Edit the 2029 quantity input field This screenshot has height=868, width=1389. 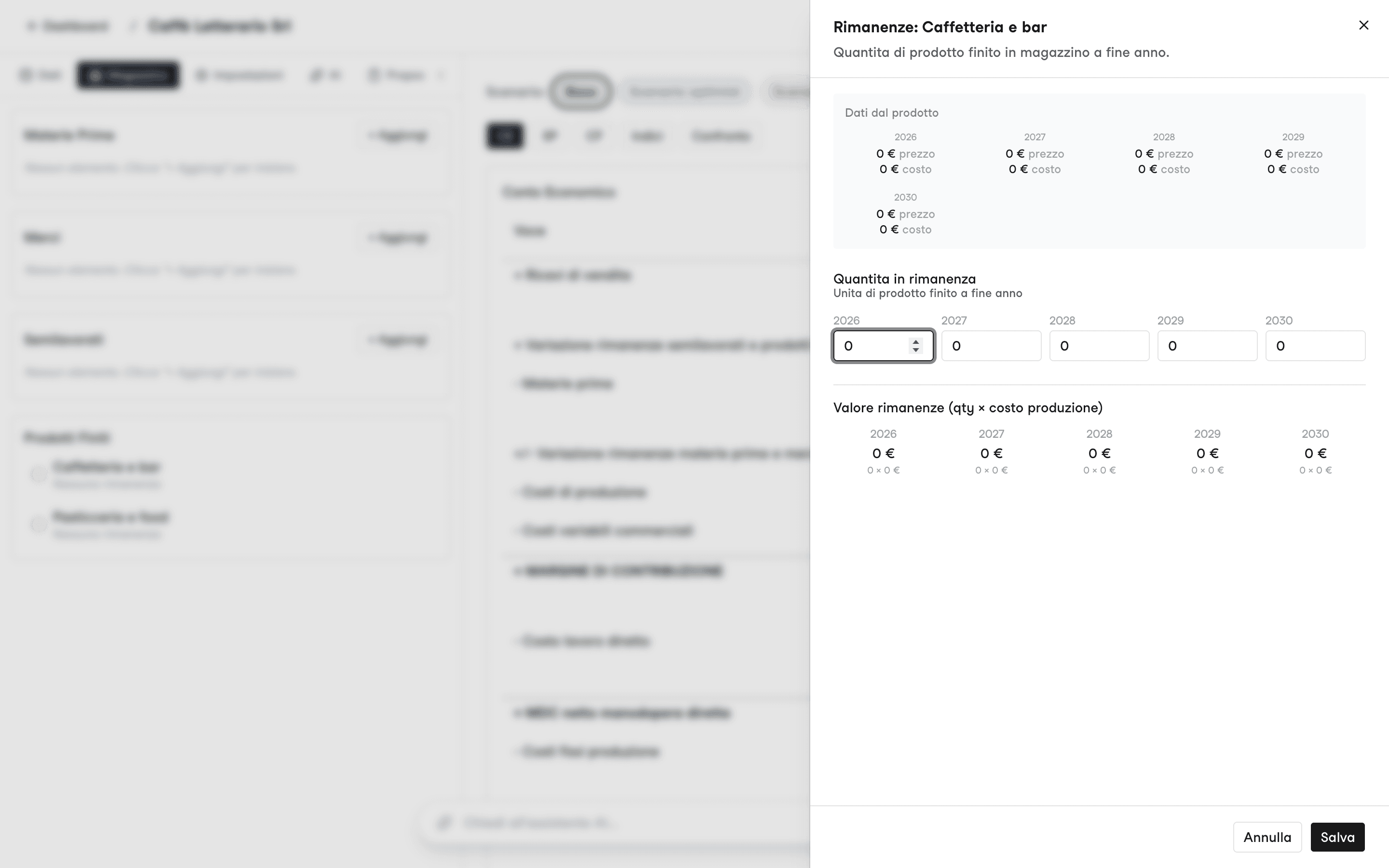[x=1207, y=346]
